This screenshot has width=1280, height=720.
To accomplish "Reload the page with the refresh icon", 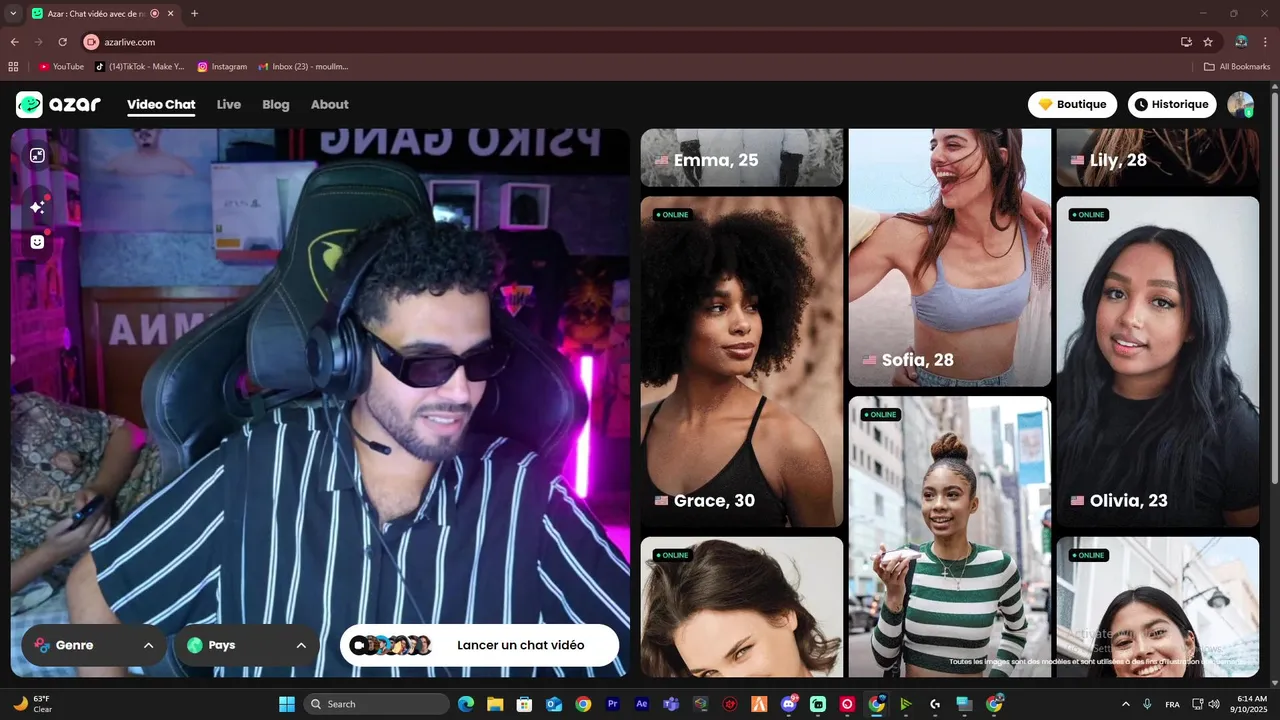I will 62,42.
